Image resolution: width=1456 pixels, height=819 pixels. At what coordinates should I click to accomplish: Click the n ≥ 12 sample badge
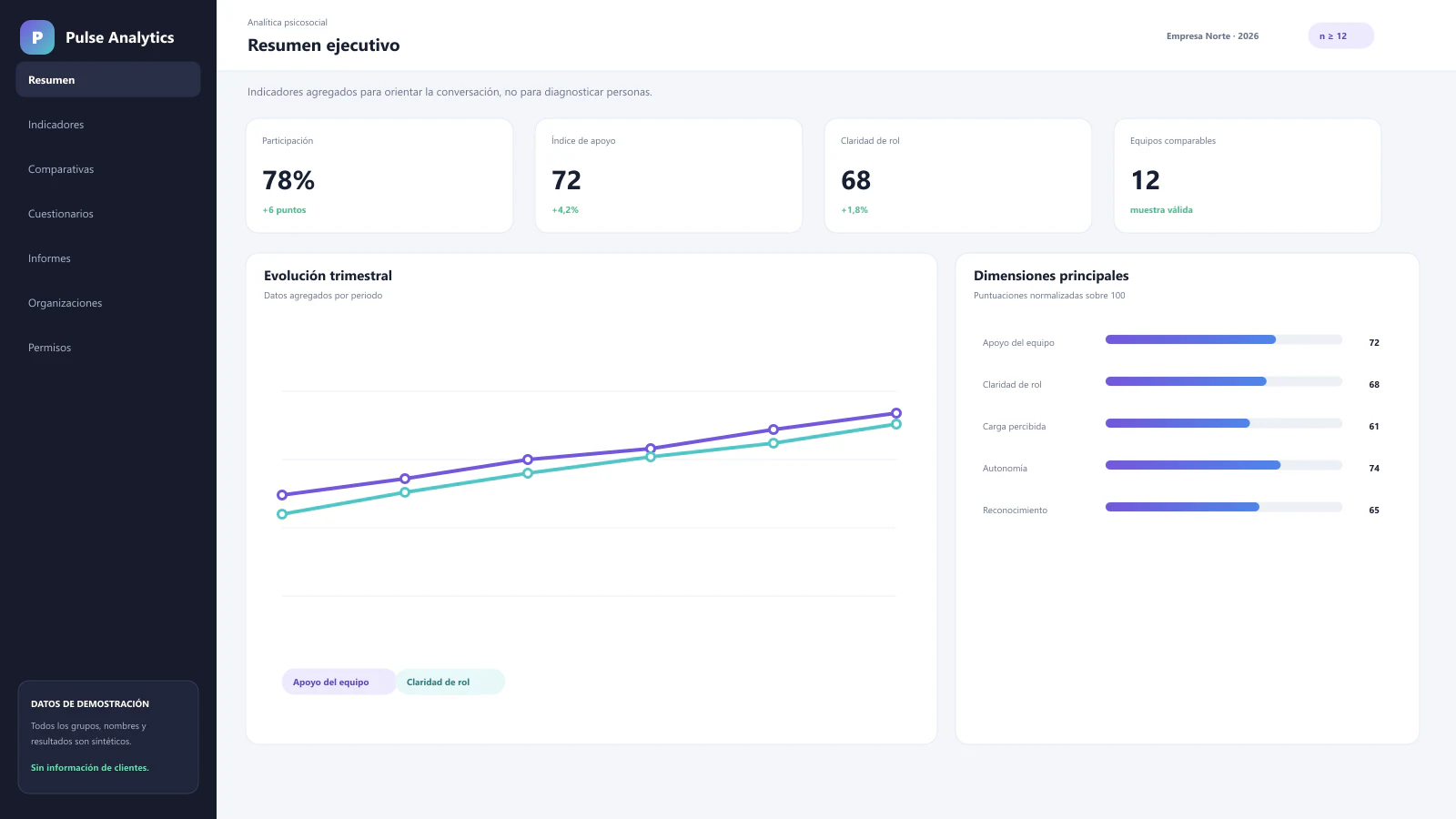(x=1340, y=35)
